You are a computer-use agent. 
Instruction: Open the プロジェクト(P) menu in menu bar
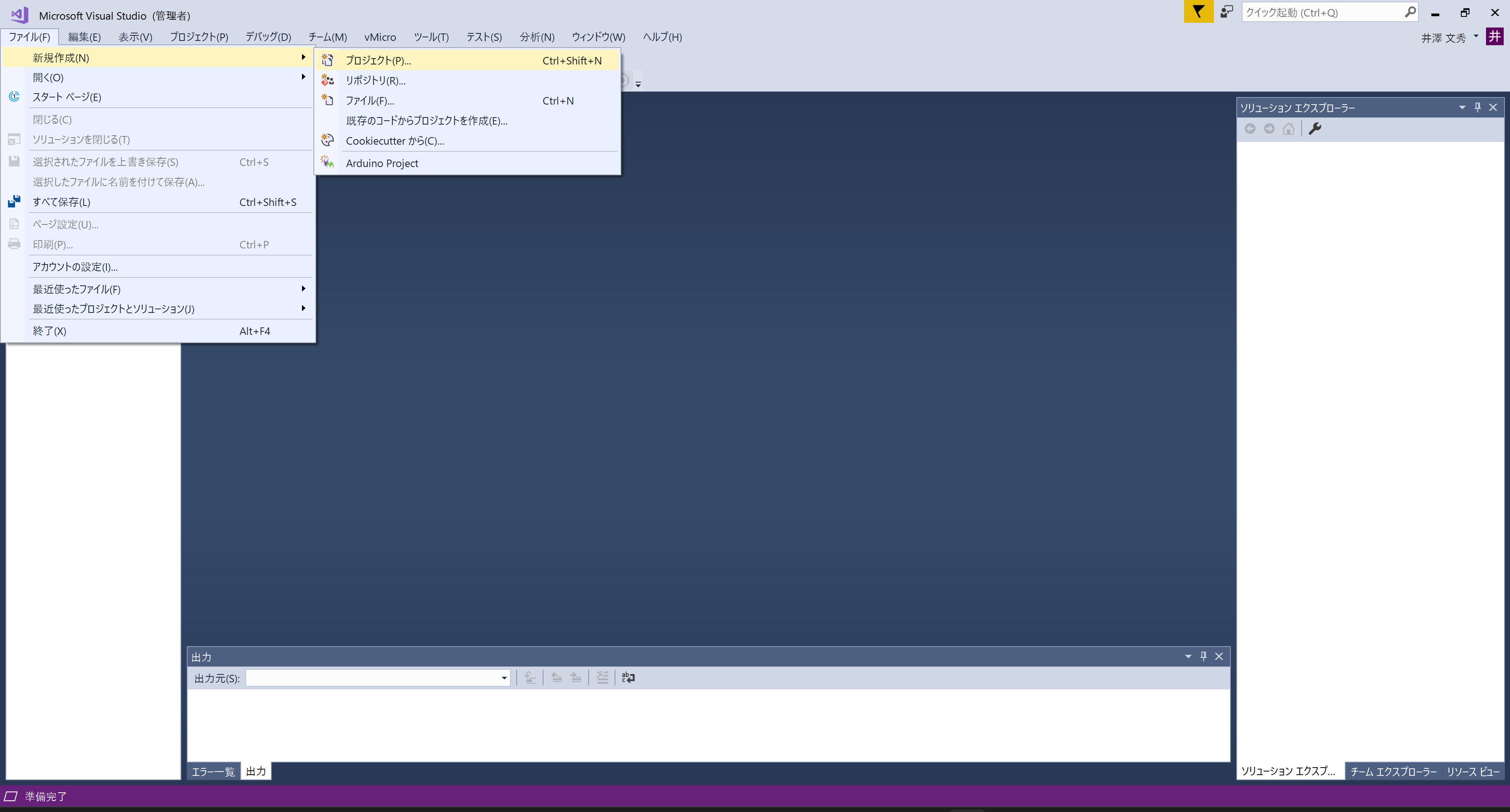pos(199,37)
